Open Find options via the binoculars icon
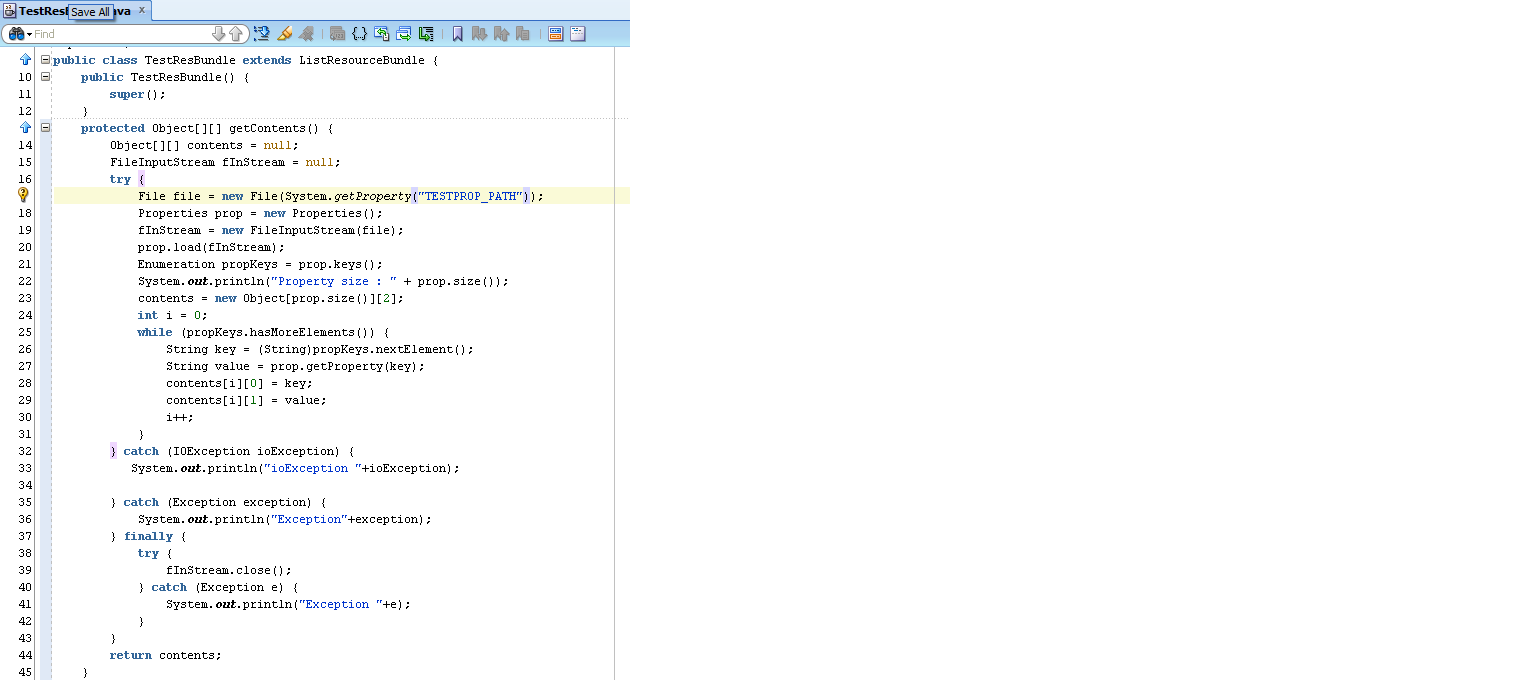Screen dimensions: 1531x680 click(x=16, y=33)
